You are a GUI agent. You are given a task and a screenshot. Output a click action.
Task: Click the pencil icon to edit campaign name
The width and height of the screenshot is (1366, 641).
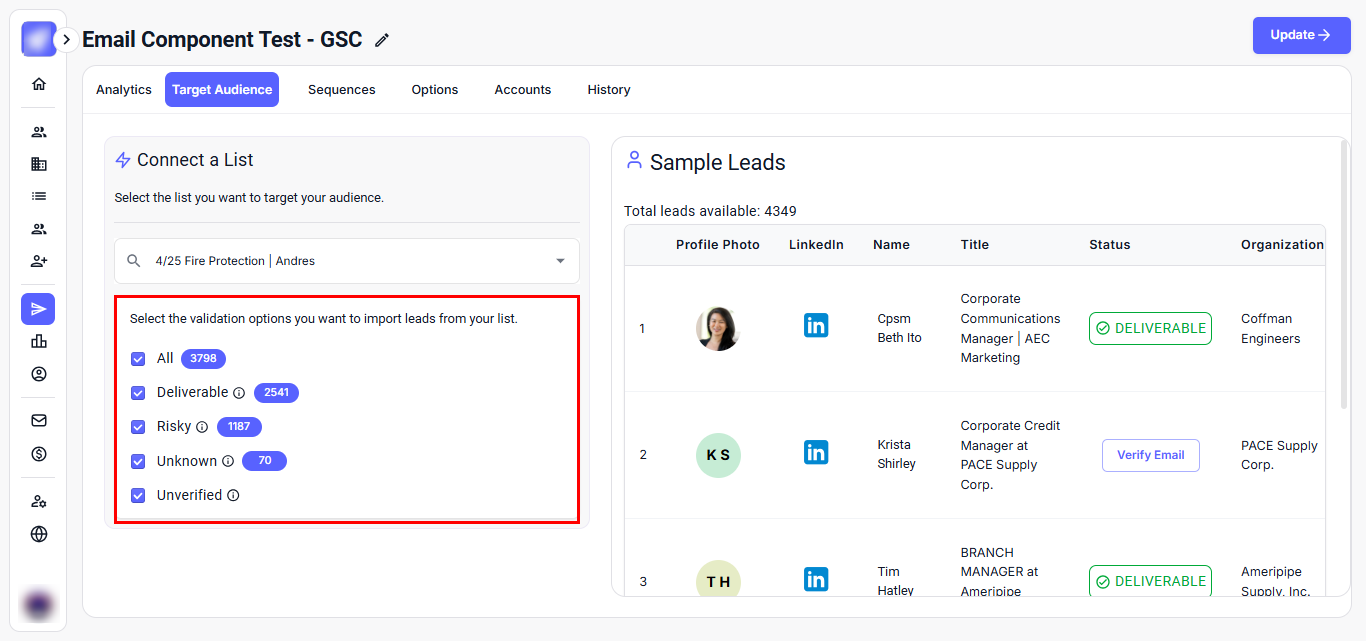(382, 40)
